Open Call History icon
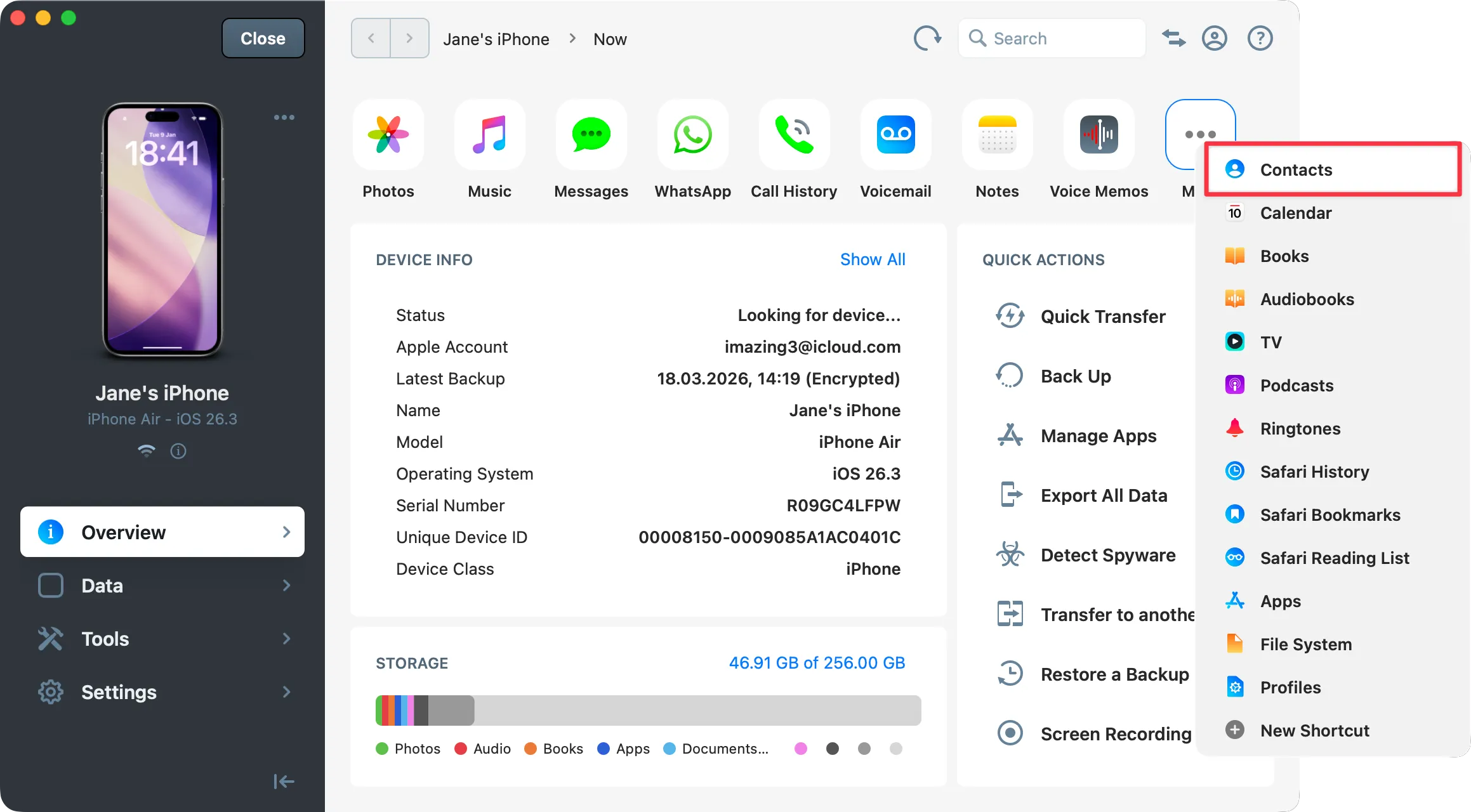Viewport: 1471px width, 812px height. point(794,134)
